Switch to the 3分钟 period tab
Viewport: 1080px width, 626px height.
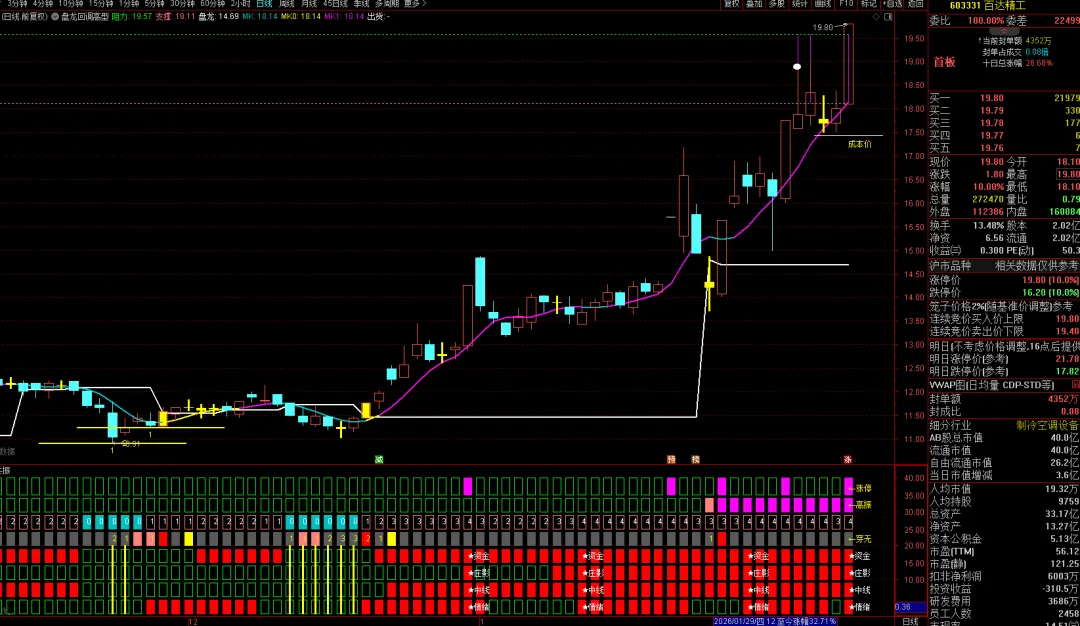pos(17,3)
